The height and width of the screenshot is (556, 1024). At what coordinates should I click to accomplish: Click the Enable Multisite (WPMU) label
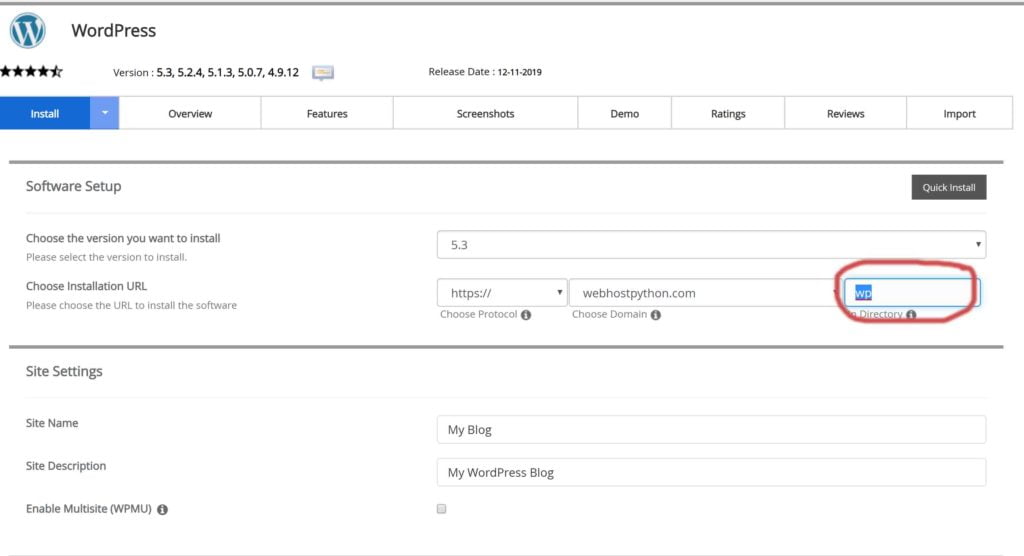(x=88, y=509)
